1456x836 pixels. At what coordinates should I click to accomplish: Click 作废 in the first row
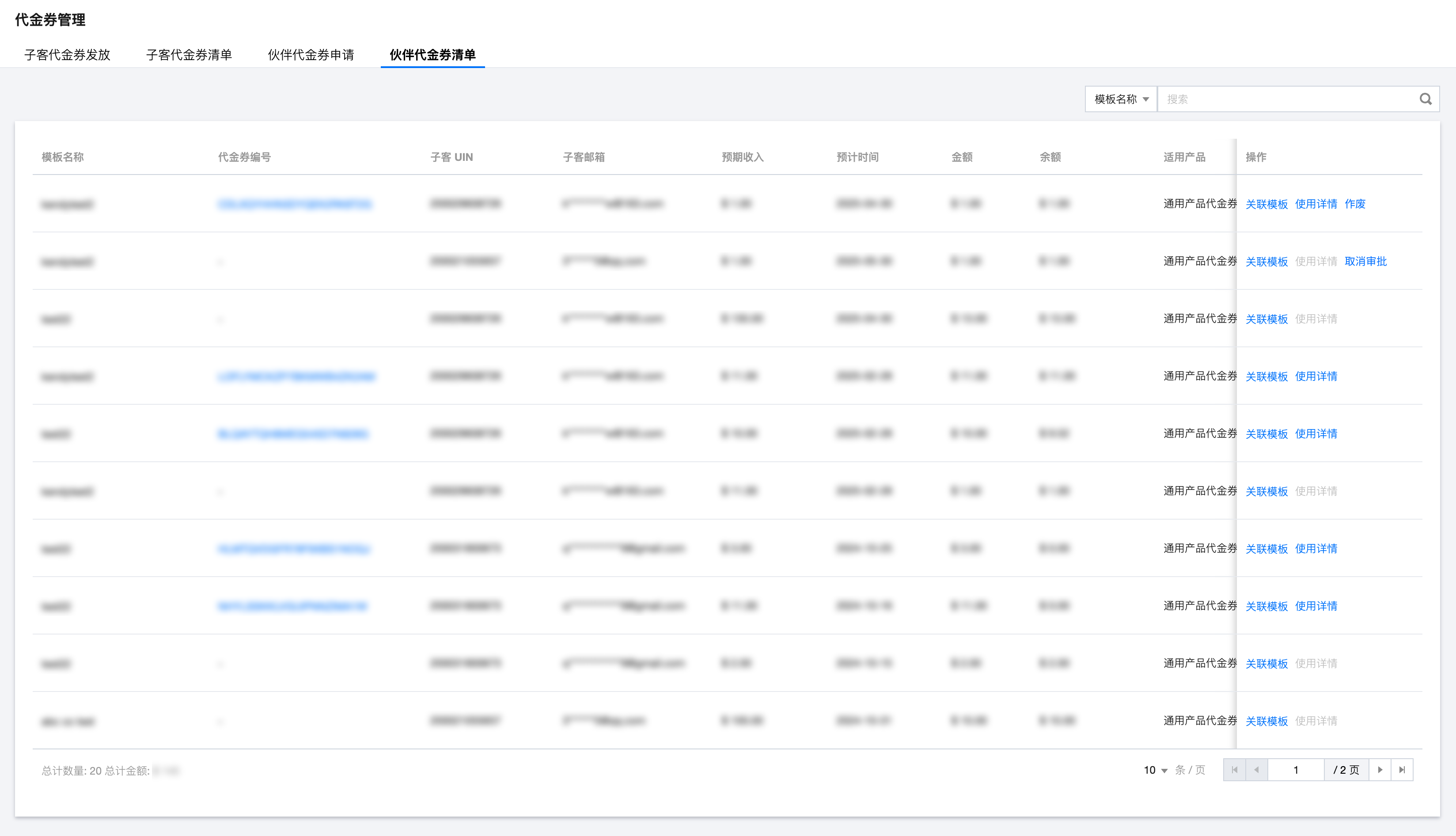point(1355,204)
